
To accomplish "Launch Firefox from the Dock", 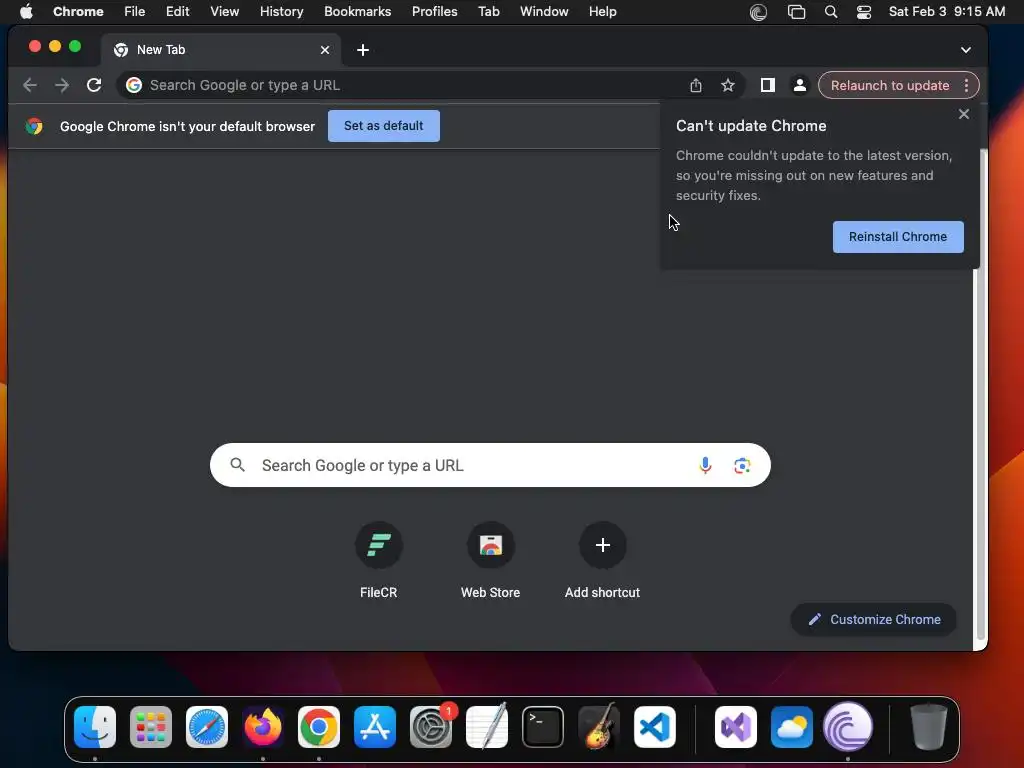I will click(x=263, y=727).
